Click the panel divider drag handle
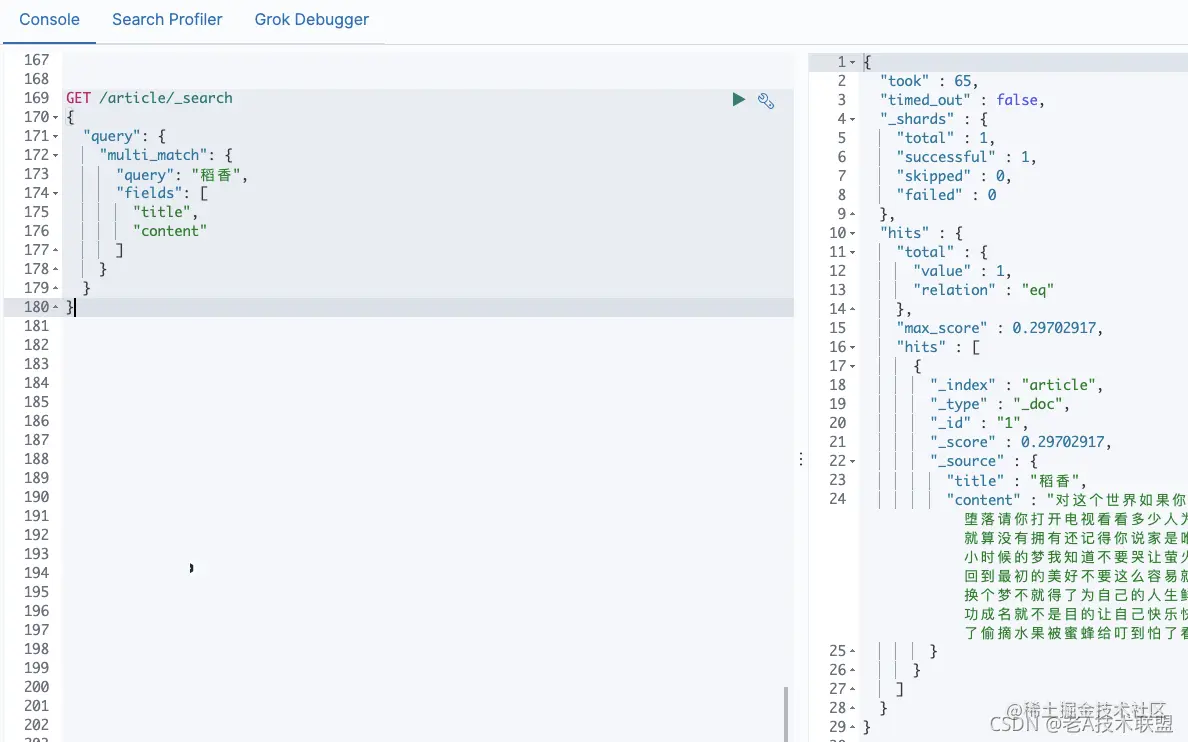The width and height of the screenshot is (1188, 742). click(x=801, y=459)
